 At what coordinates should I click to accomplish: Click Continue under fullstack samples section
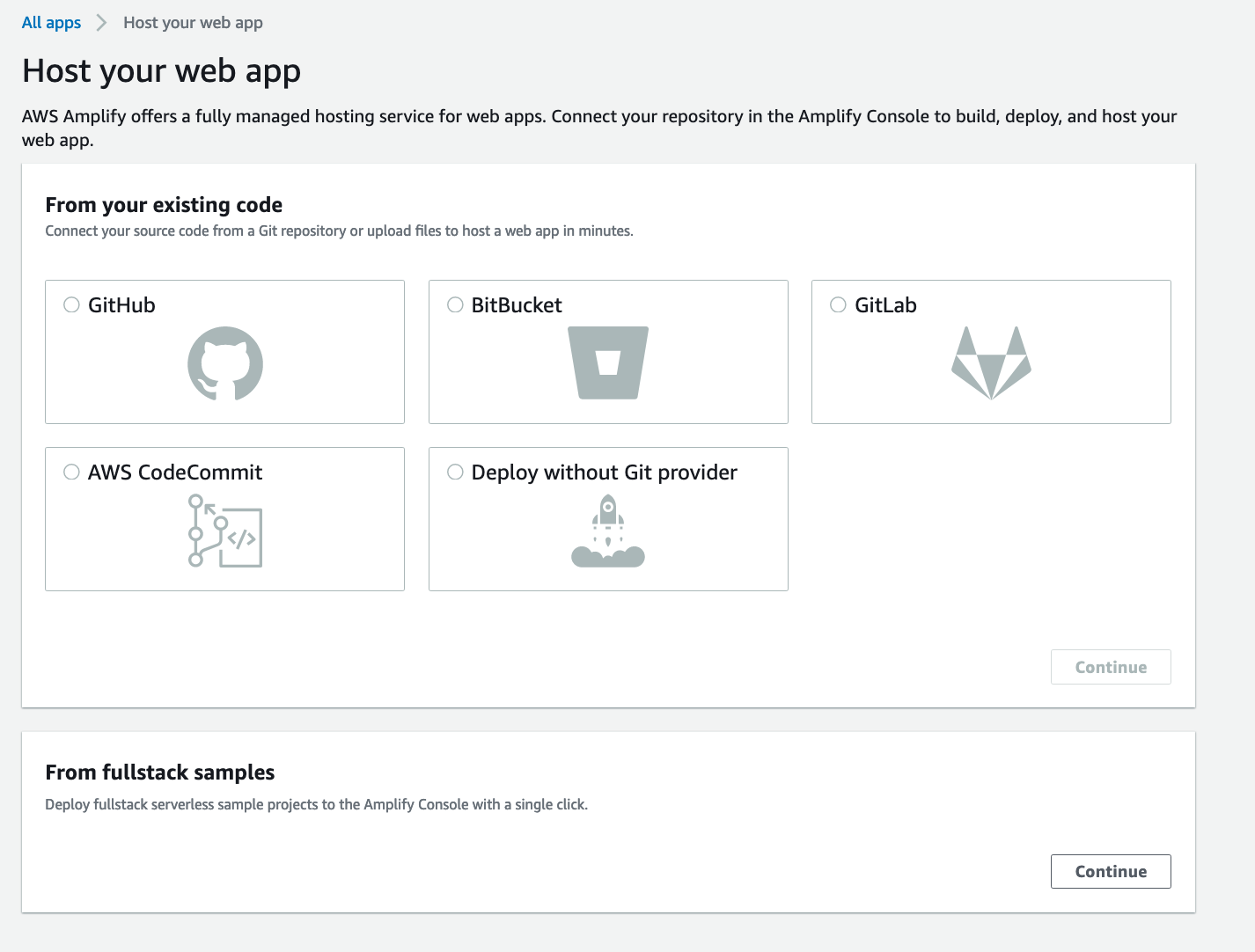[x=1111, y=871]
